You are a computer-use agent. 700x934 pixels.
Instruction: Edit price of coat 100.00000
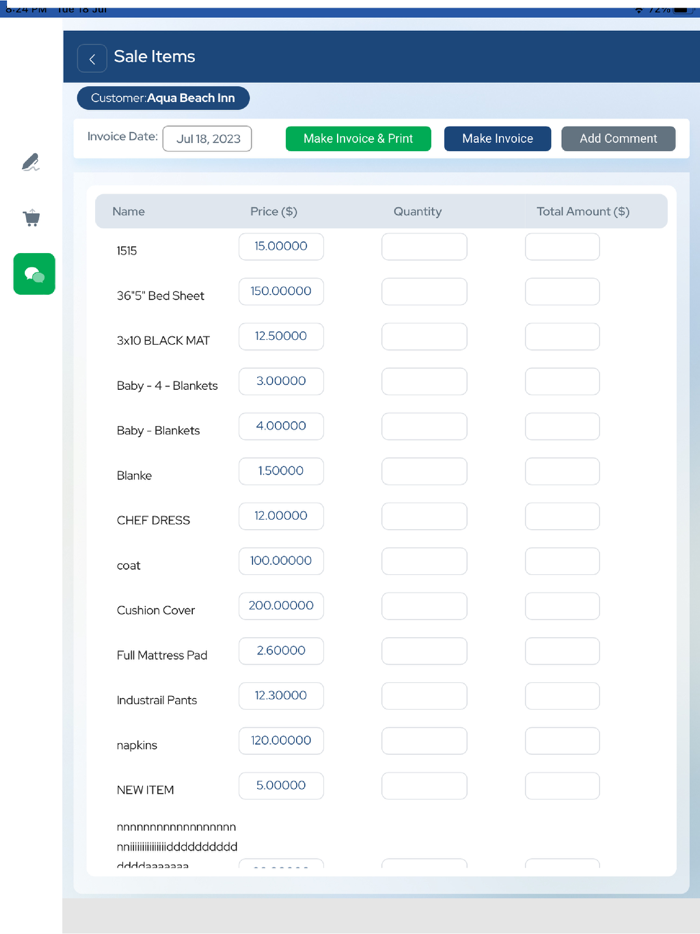point(281,561)
